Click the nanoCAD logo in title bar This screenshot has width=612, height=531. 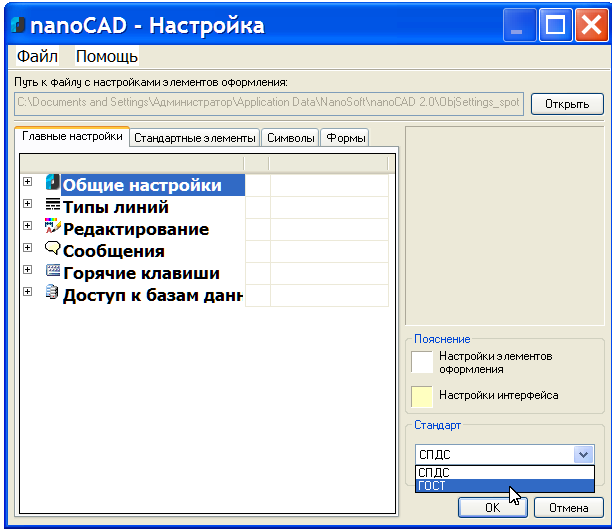click(x=18, y=25)
